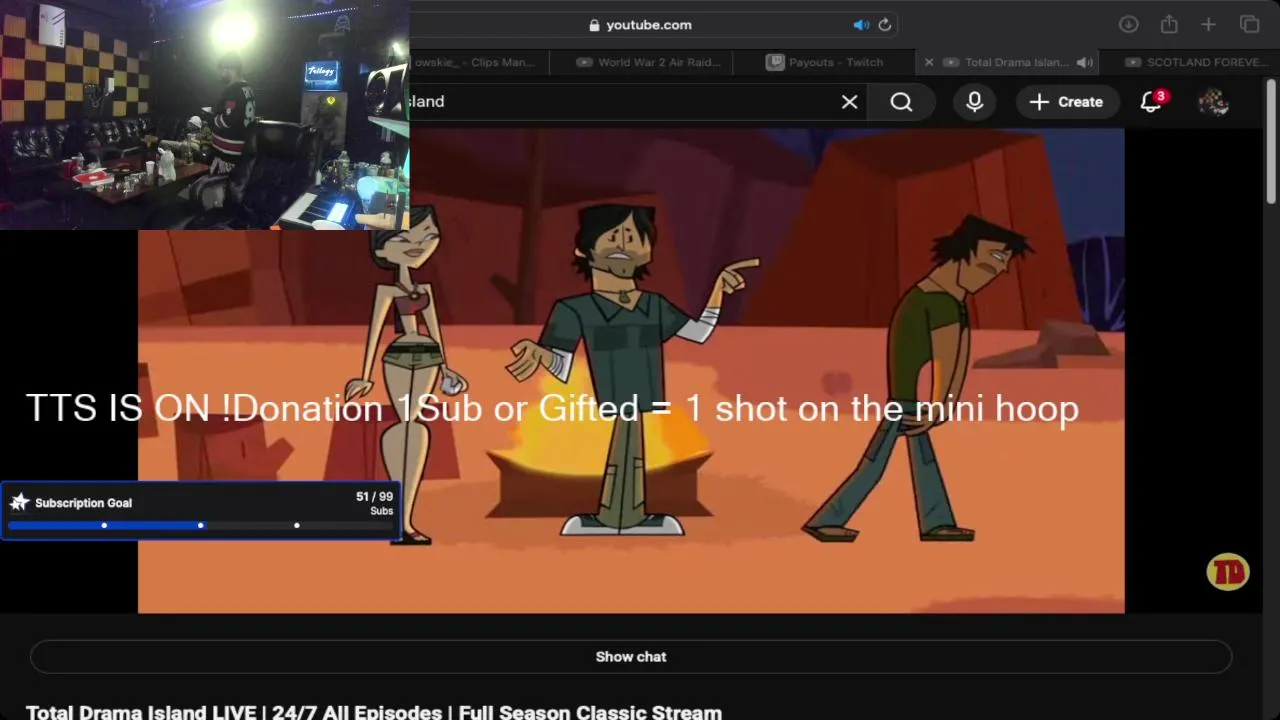Show Safari downloads
This screenshot has height=720, width=1280.
1128,25
